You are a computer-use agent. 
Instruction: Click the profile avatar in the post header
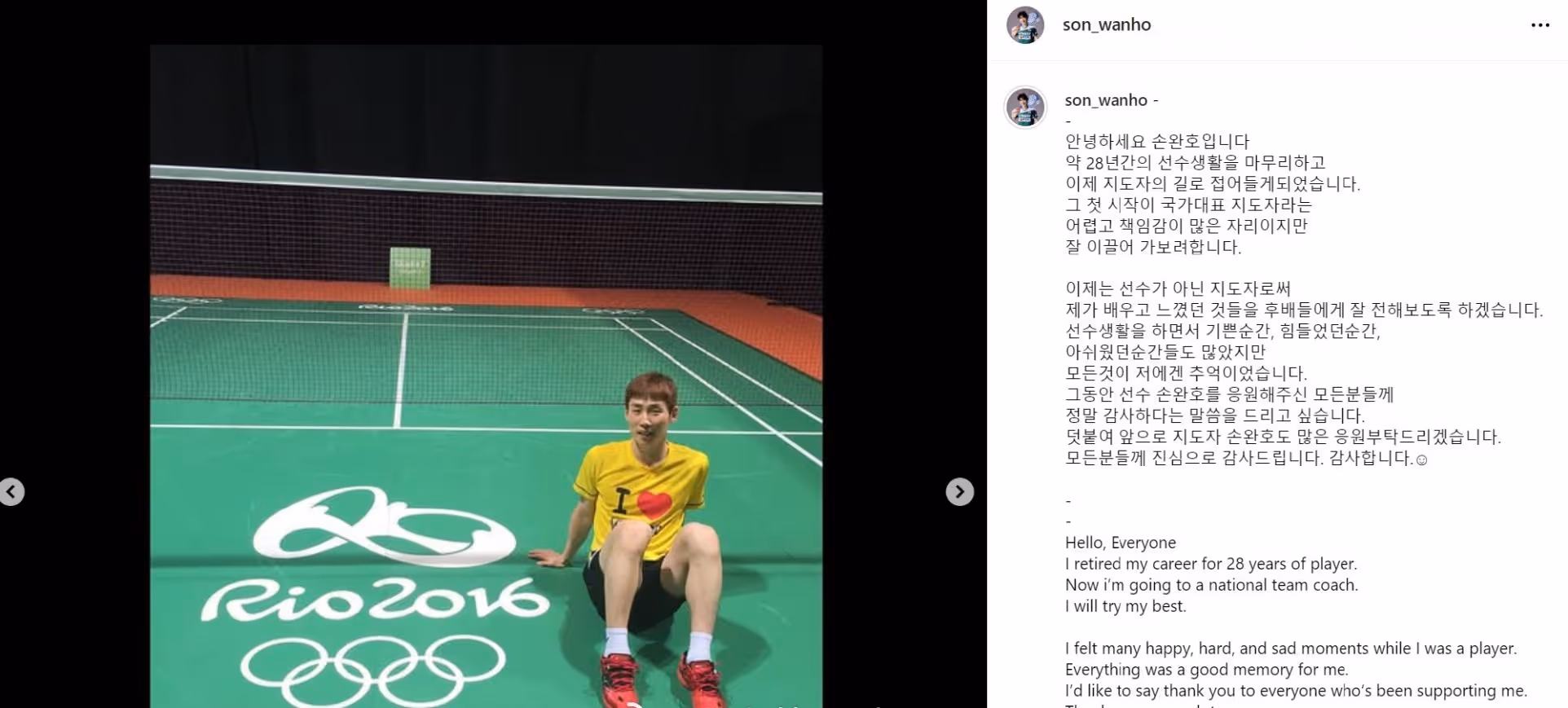(1025, 25)
